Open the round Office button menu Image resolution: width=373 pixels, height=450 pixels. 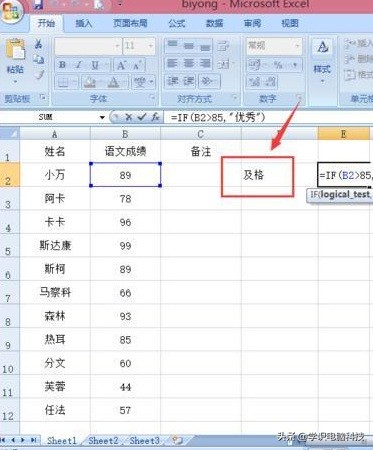click(11, 12)
